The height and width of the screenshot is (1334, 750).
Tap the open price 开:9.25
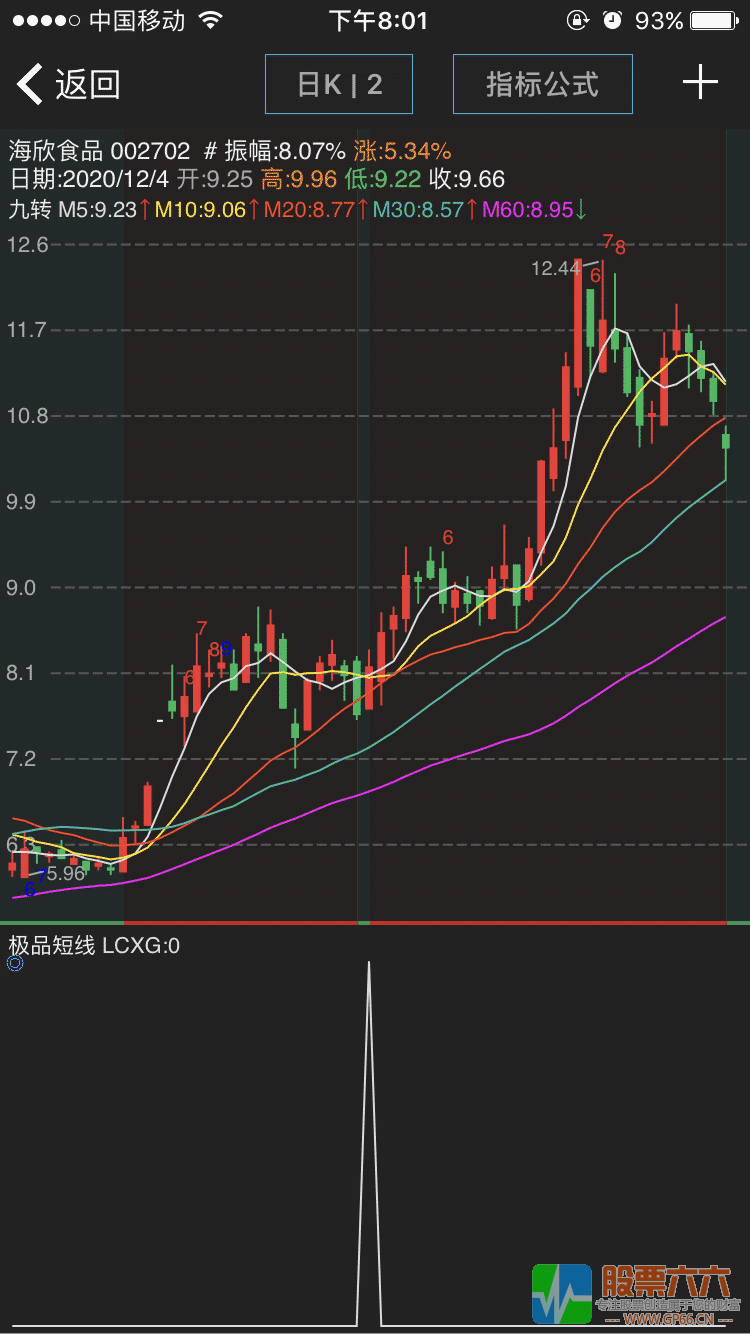click(x=215, y=180)
